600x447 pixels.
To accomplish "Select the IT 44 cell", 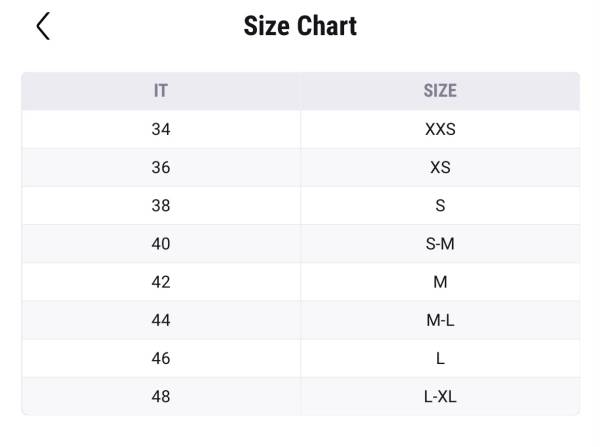I will point(161,320).
